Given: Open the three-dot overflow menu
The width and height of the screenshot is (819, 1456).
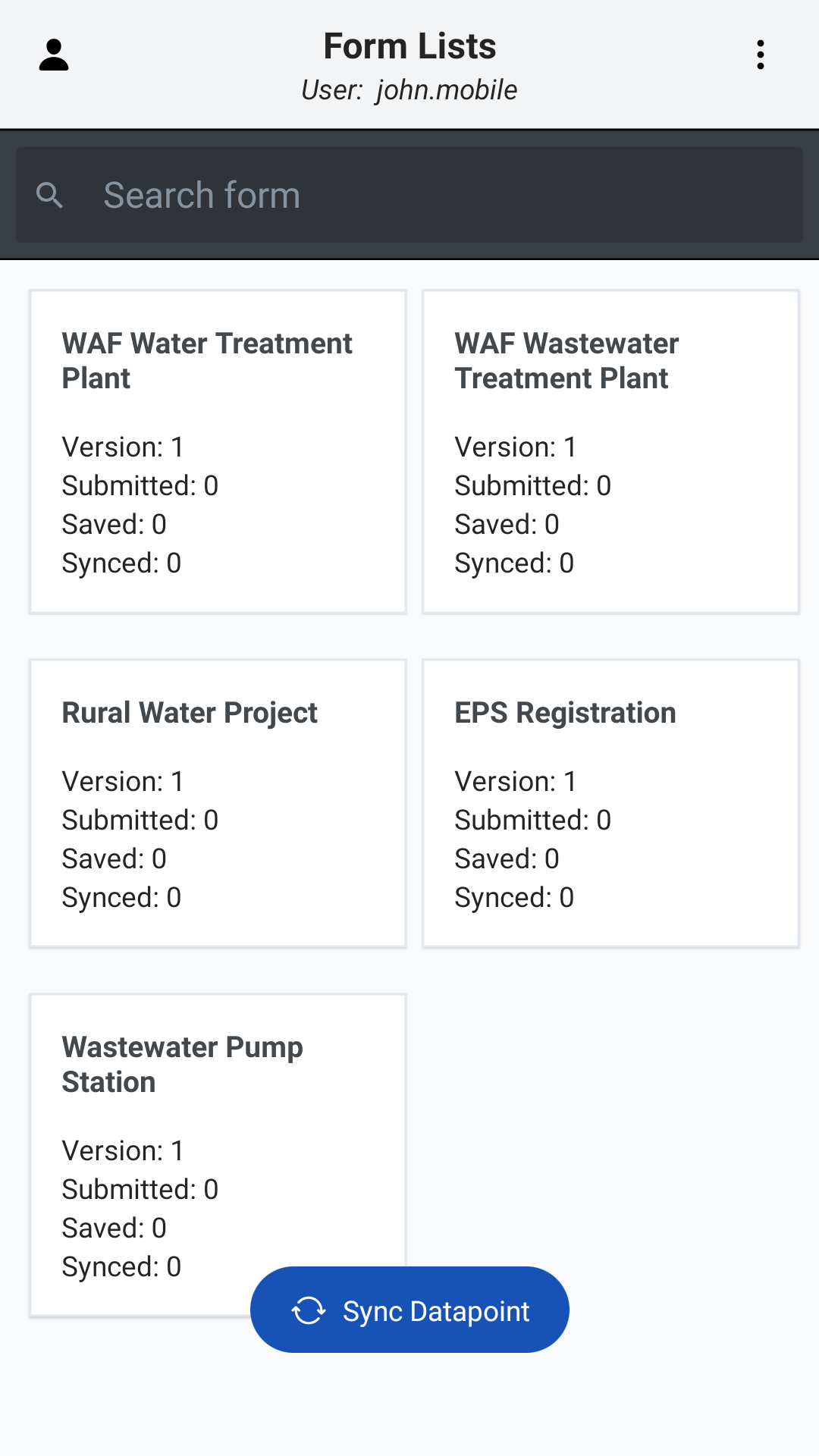Looking at the screenshot, I should click(x=760, y=55).
